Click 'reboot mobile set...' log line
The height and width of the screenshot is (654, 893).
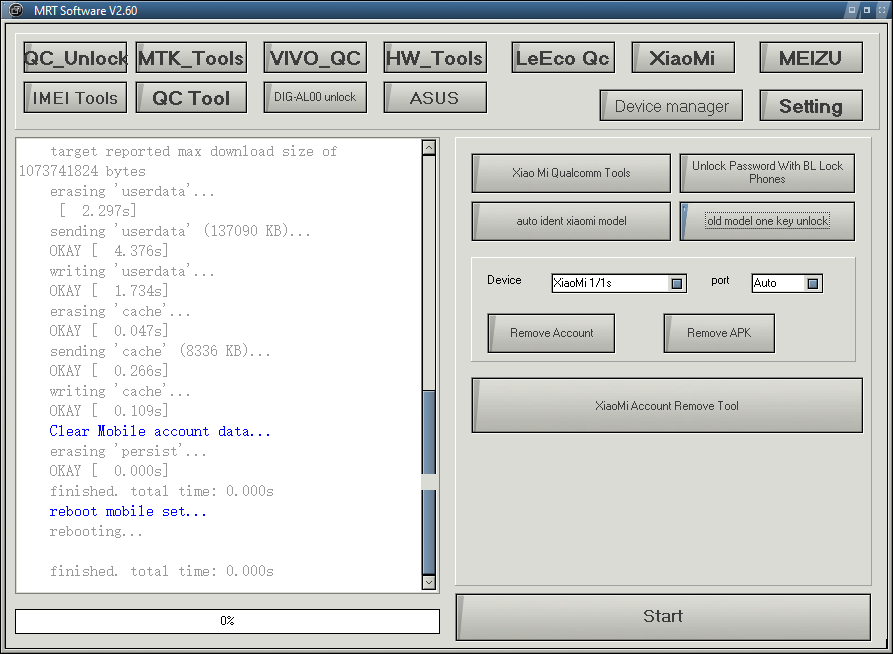[x=128, y=511]
